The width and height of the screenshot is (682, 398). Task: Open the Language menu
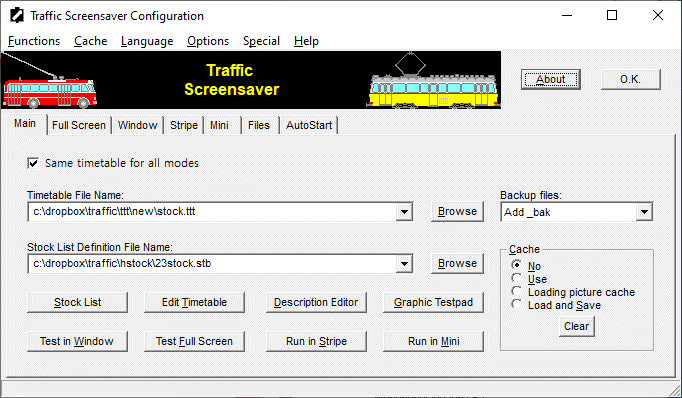click(x=147, y=41)
